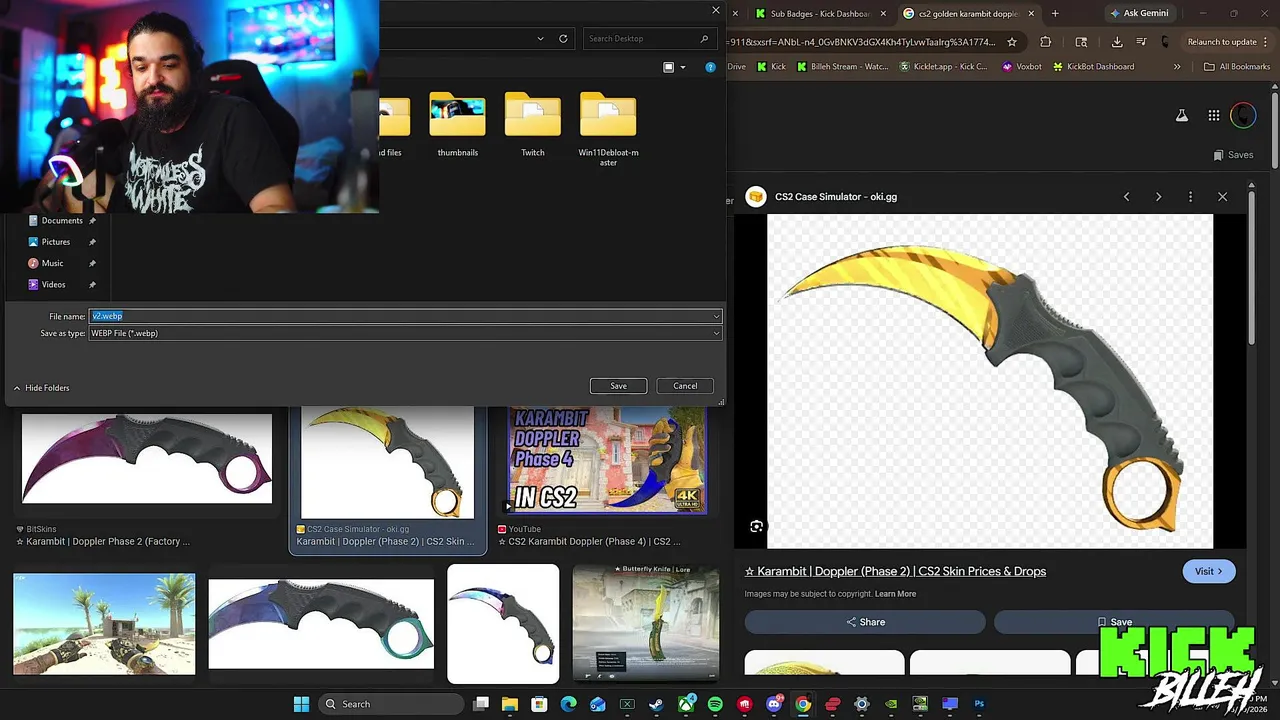This screenshot has height=720, width=1280.
Task: Open KickBot Dashboard bookmark
Action: point(1093,67)
